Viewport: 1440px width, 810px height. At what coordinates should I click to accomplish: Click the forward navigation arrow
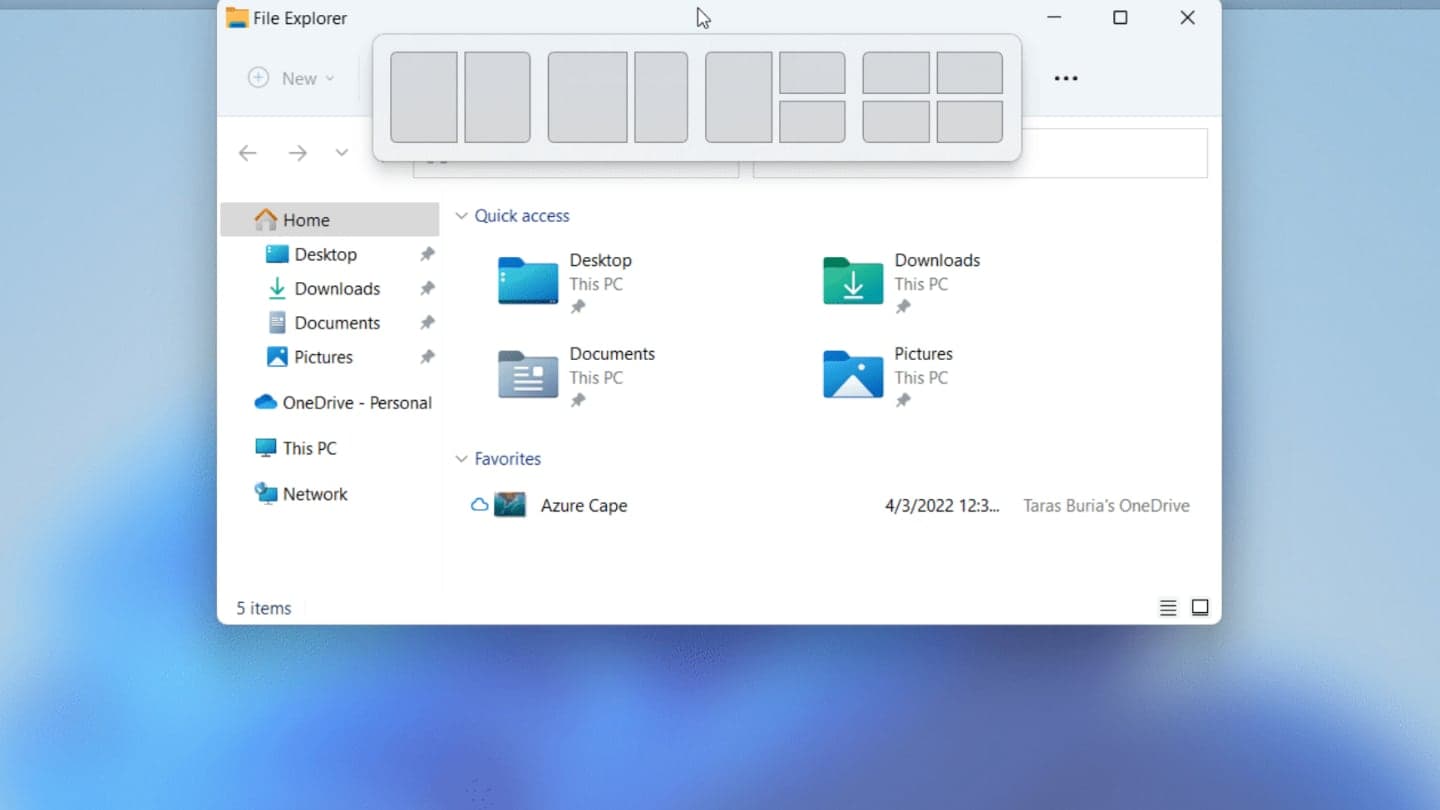pyautogui.click(x=297, y=153)
